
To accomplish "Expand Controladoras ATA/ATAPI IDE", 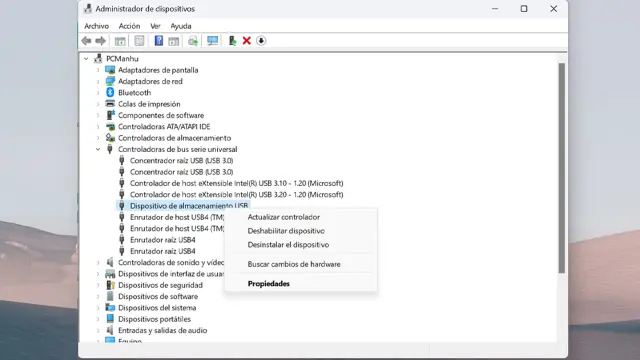I will pyautogui.click(x=98, y=127).
